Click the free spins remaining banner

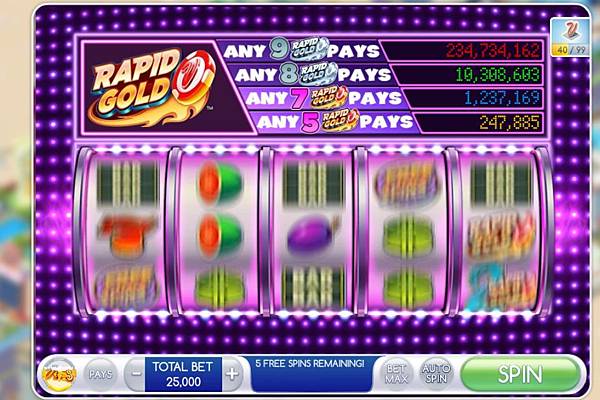pos(310,374)
